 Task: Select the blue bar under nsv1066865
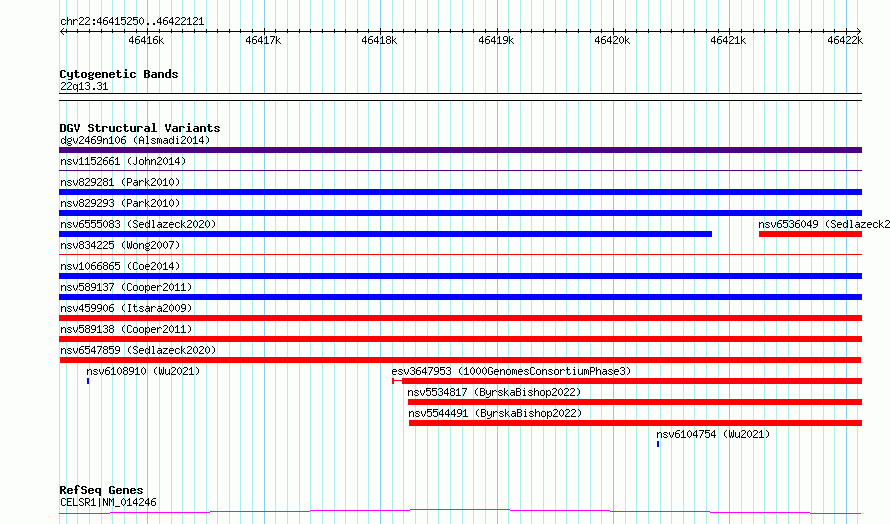point(460,276)
